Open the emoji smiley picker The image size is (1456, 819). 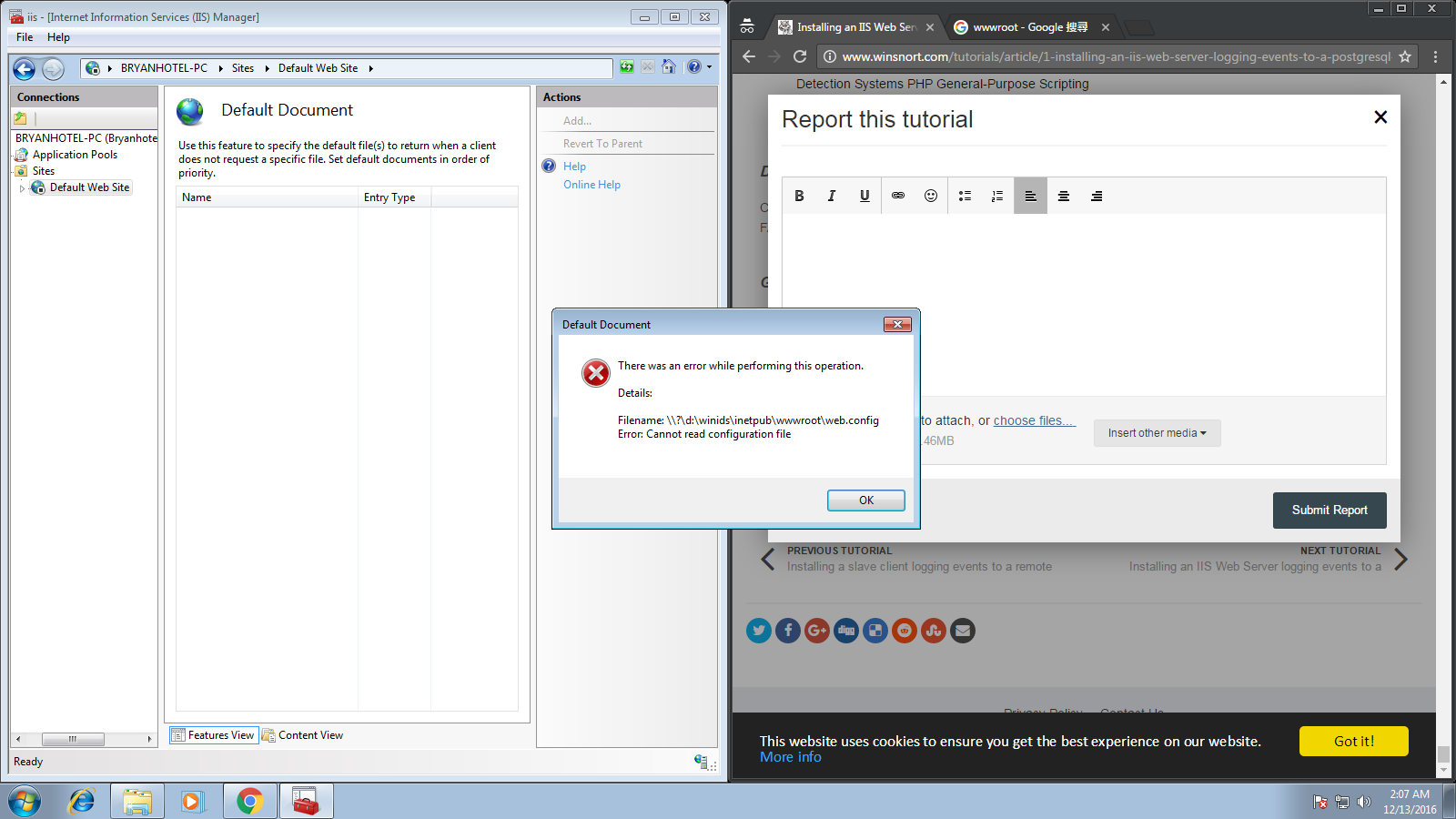[x=931, y=196]
